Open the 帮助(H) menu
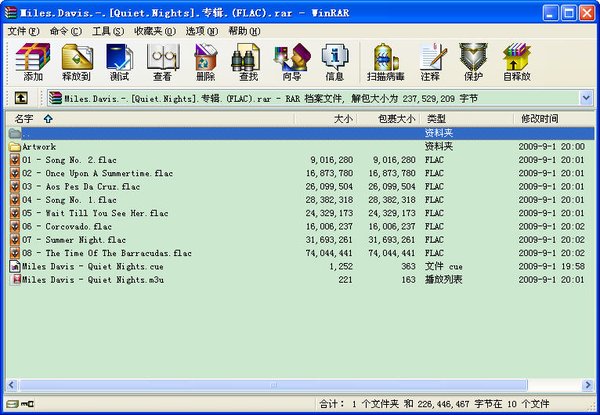 [244, 31]
